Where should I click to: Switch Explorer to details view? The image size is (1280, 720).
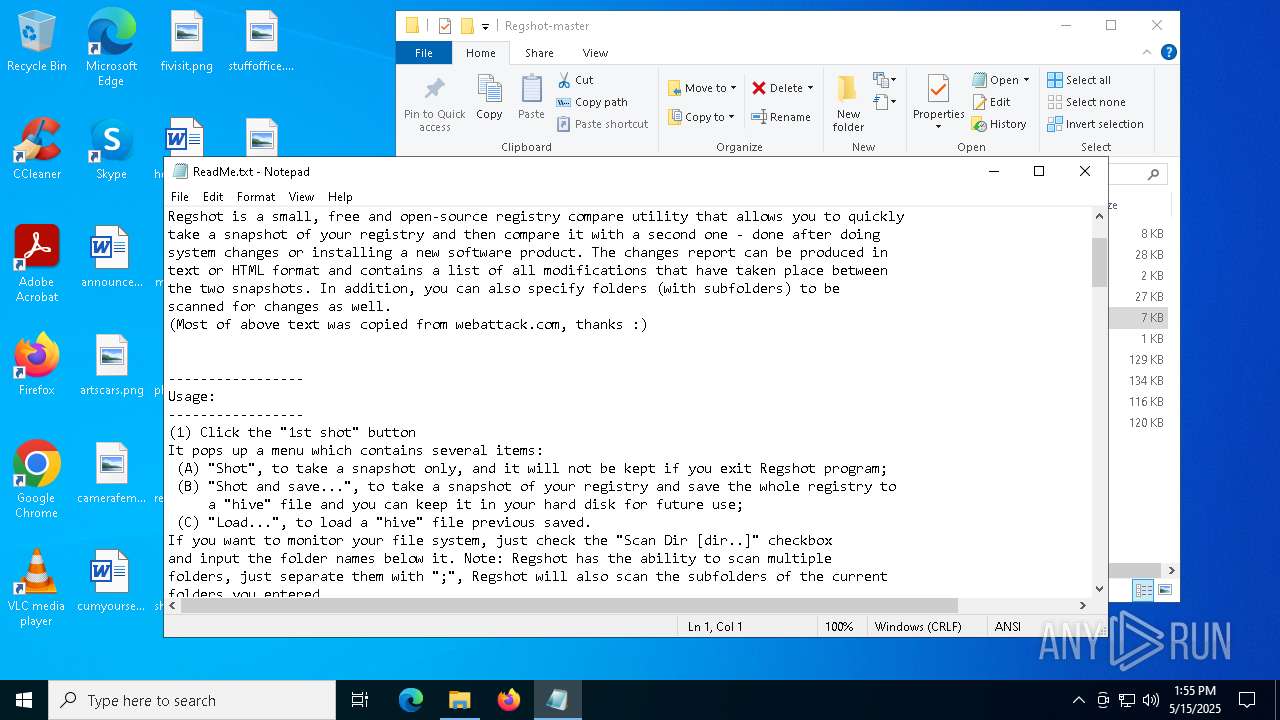coord(1143,590)
